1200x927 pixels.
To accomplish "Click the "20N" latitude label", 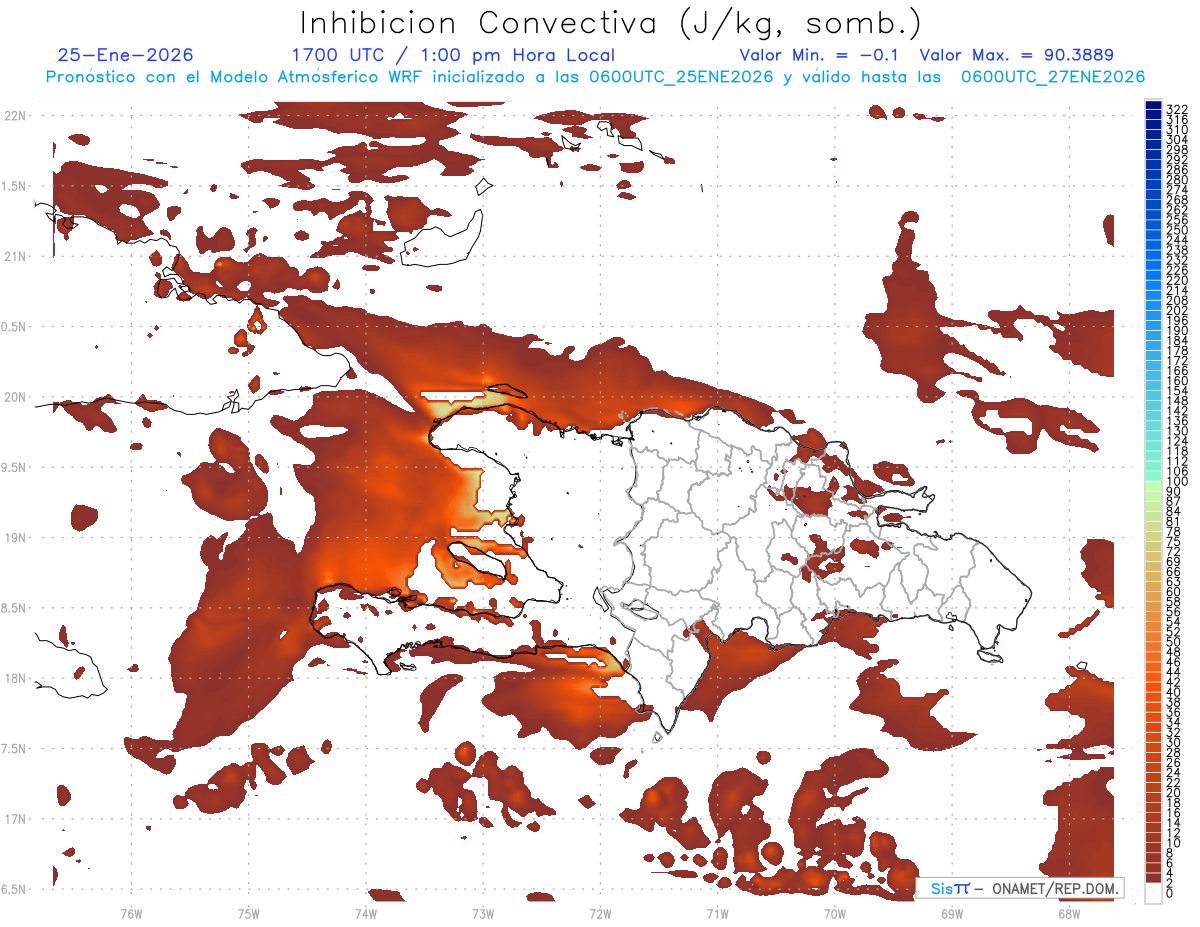I will [15, 397].
